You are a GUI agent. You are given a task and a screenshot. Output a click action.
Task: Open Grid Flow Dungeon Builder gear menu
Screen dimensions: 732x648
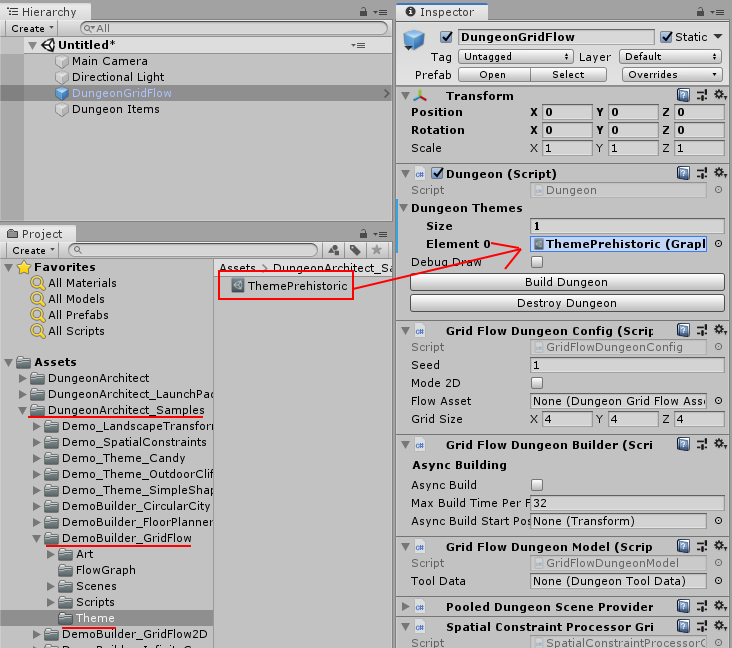click(719, 444)
